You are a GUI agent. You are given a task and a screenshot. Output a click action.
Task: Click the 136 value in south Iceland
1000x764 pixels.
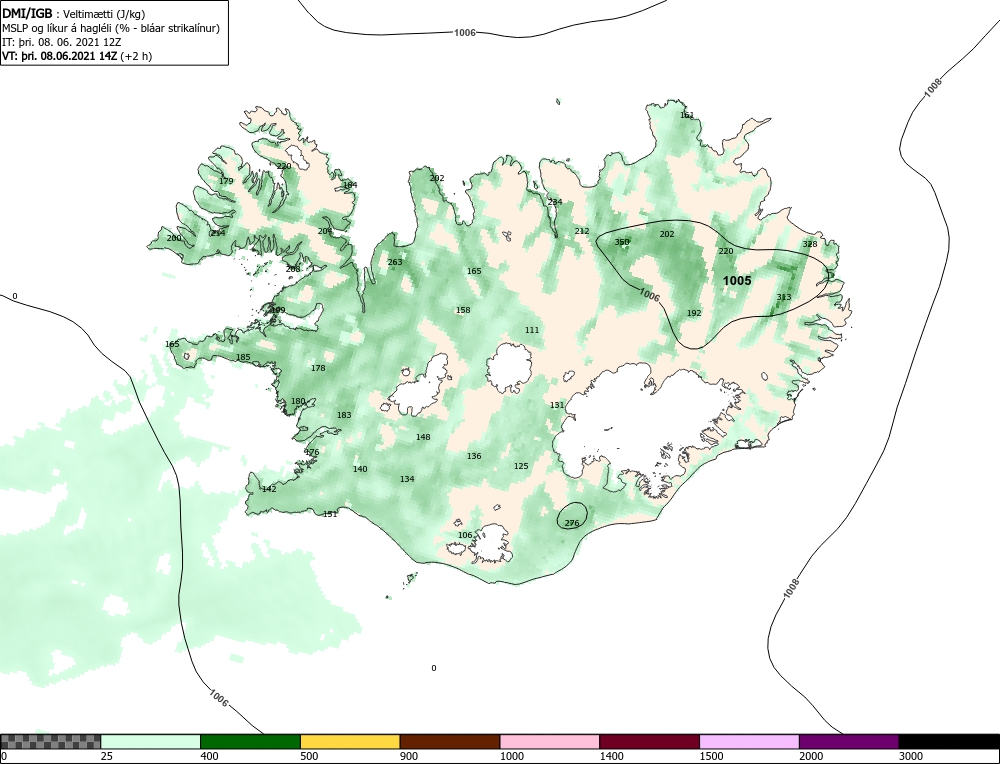tap(474, 456)
